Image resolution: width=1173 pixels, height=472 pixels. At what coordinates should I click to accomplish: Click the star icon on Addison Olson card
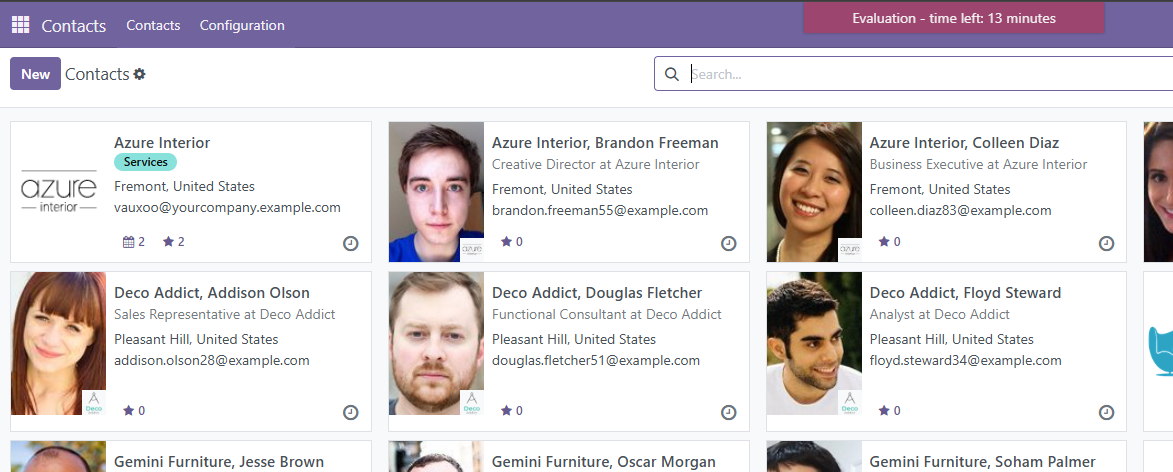(129, 411)
